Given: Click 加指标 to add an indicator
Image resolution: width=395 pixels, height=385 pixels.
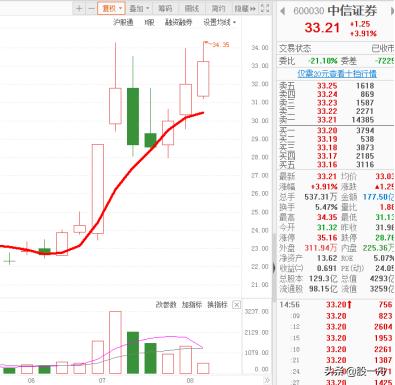Looking at the screenshot, I should [192, 304].
